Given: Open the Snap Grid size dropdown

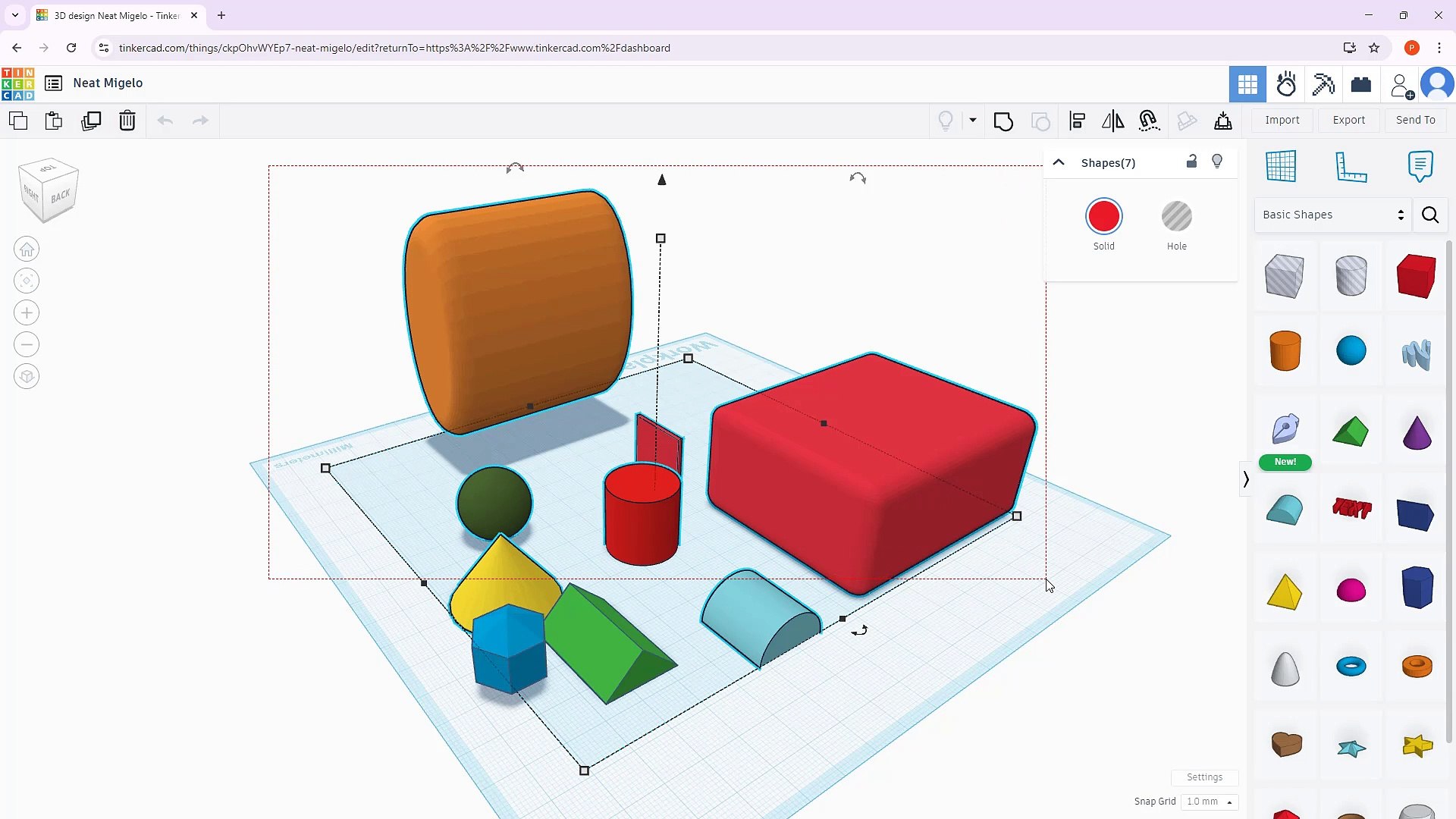Looking at the screenshot, I should (1209, 802).
